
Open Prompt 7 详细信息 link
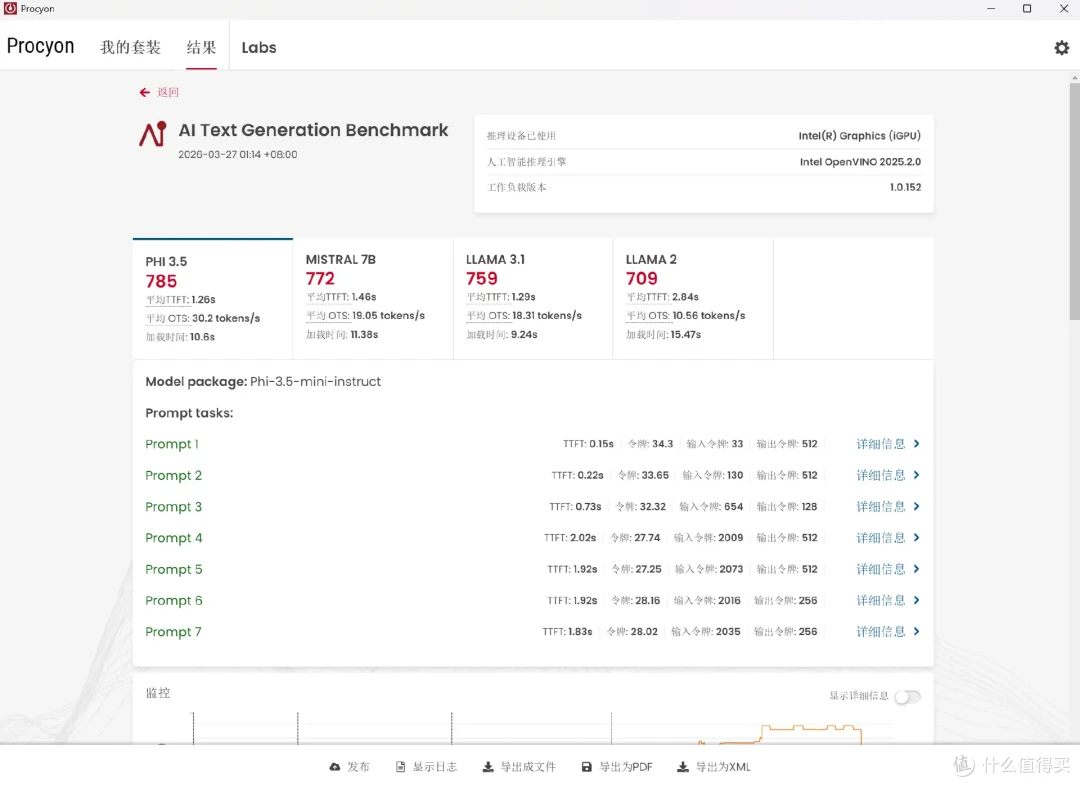coord(880,631)
